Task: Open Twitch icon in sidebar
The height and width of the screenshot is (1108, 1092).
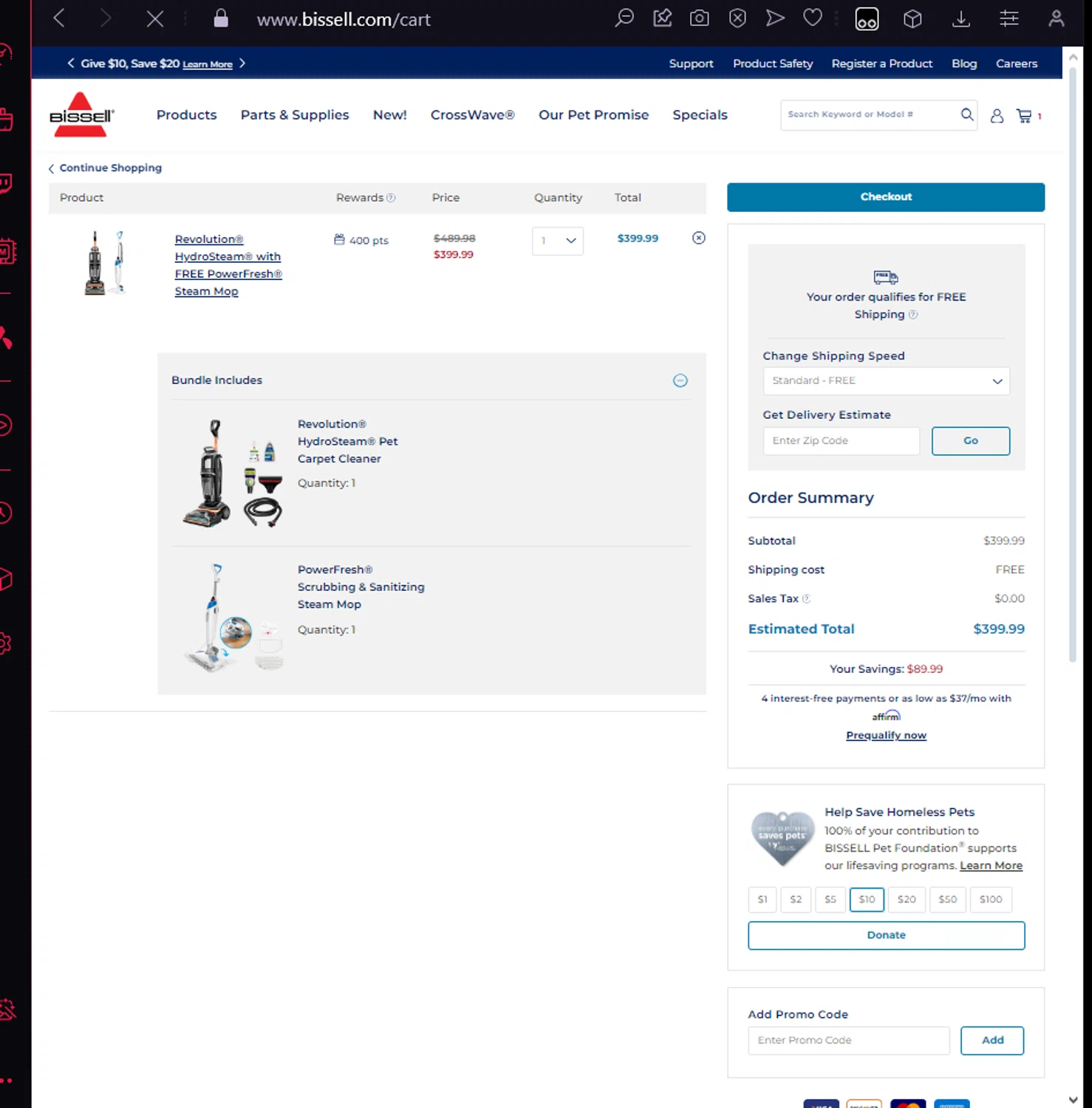Action: (5, 183)
